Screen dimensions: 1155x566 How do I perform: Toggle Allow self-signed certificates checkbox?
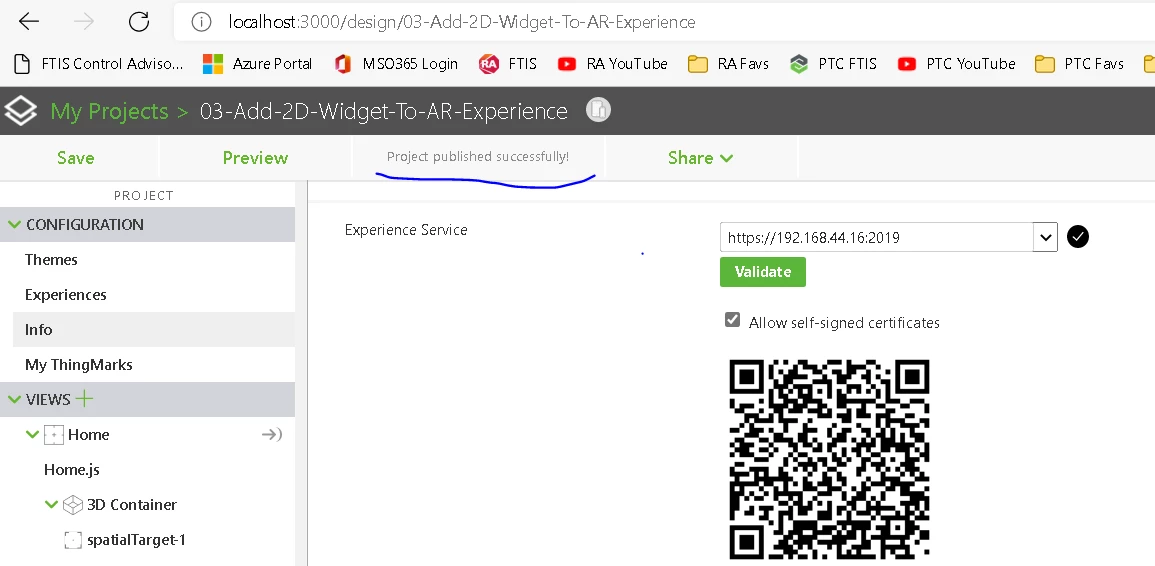coord(732,320)
